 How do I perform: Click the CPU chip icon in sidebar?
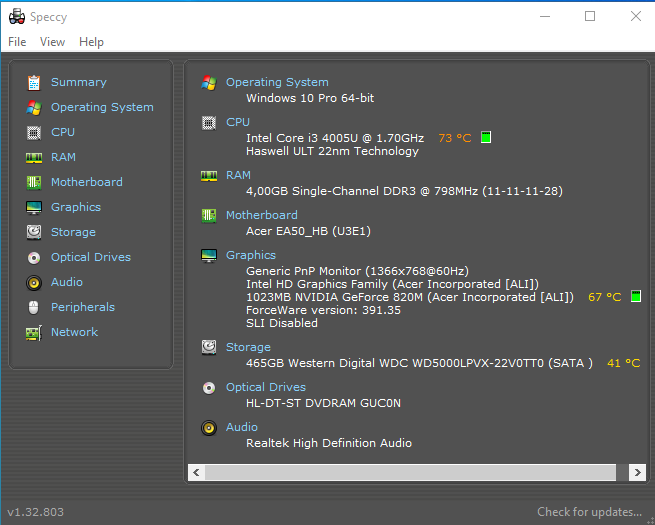click(x=34, y=133)
